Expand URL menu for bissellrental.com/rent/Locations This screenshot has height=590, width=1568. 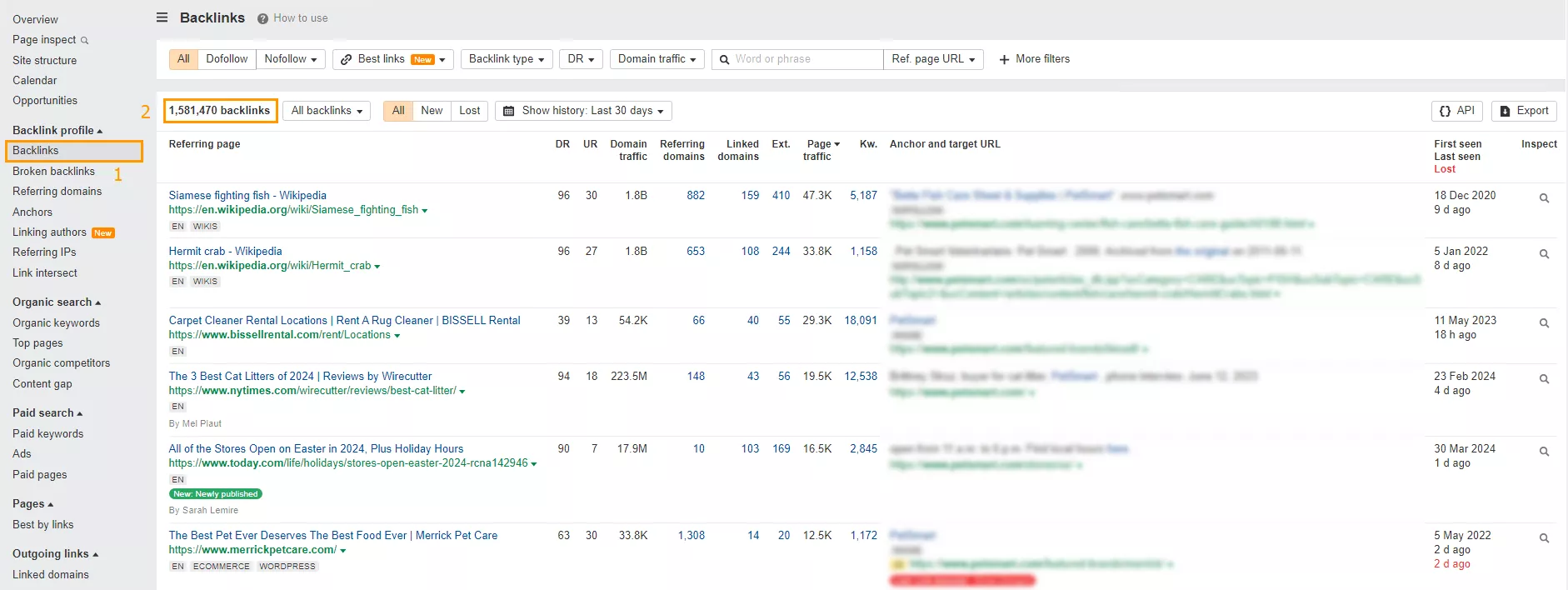397,336
